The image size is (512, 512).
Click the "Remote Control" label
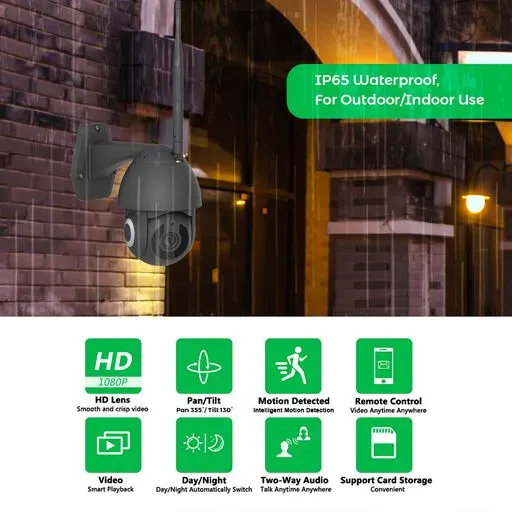pyautogui.click(x=388, y=401)
